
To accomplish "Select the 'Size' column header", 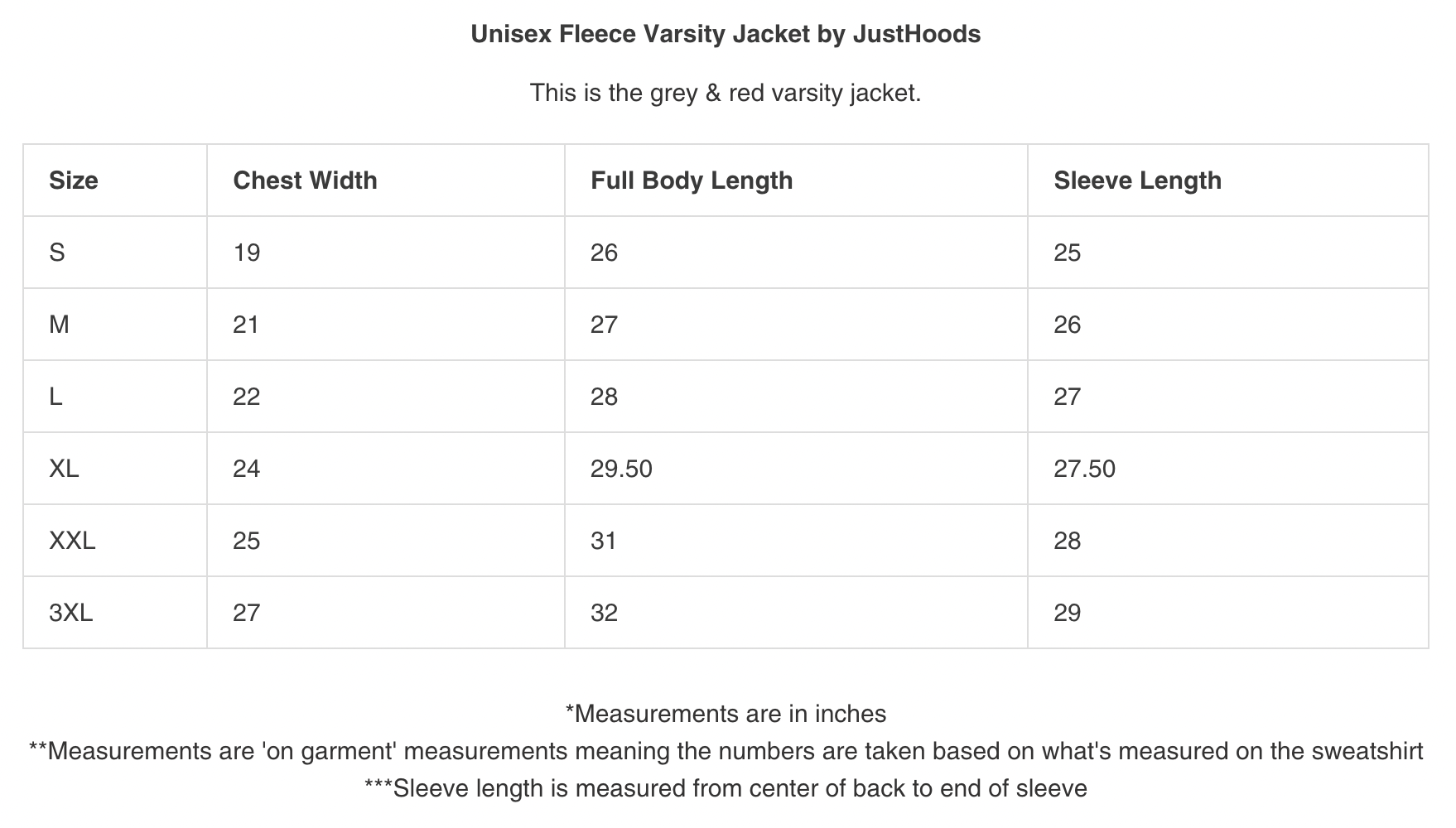I will [74, 181].
